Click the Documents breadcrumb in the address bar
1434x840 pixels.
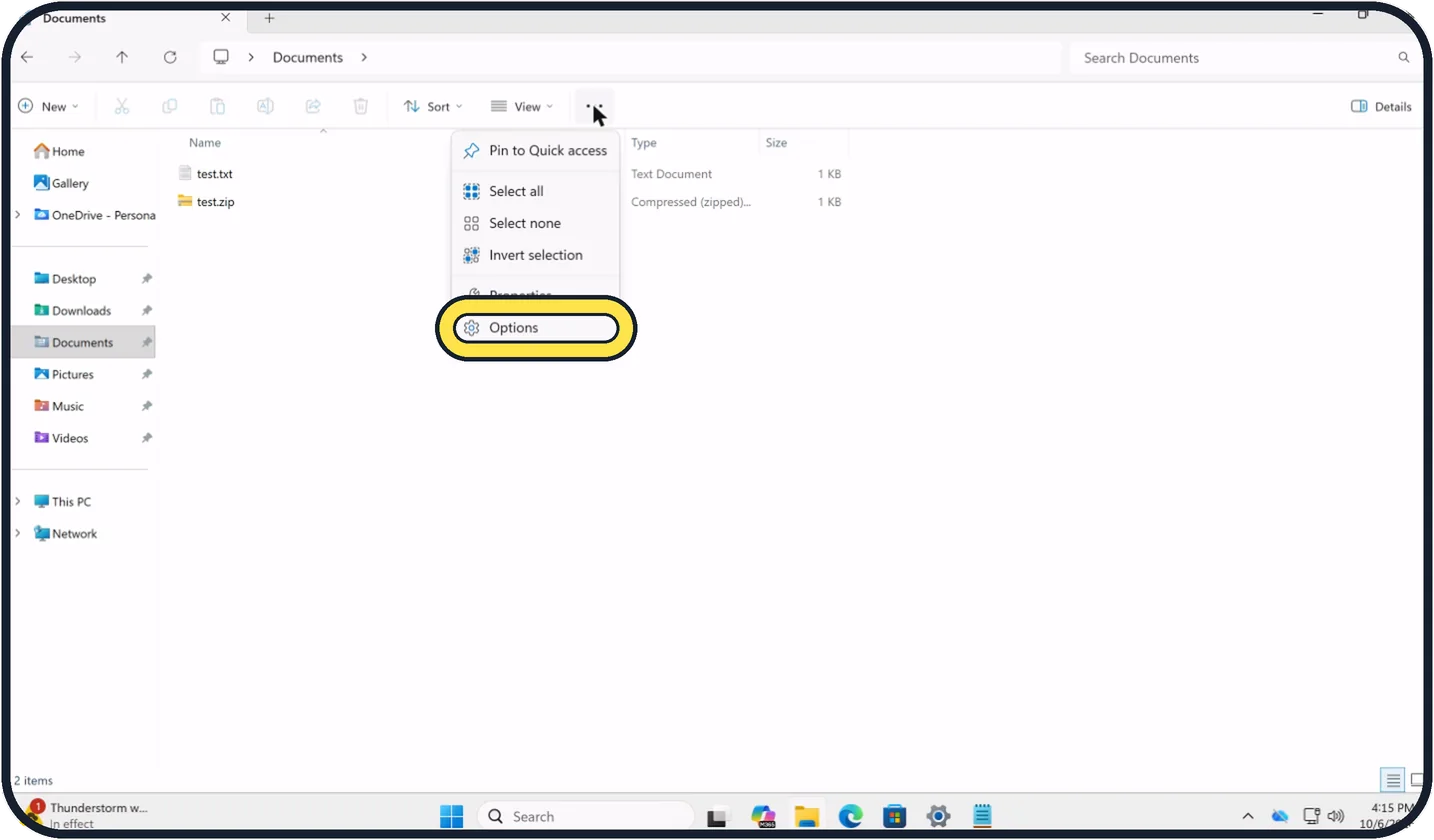(308, 57)
